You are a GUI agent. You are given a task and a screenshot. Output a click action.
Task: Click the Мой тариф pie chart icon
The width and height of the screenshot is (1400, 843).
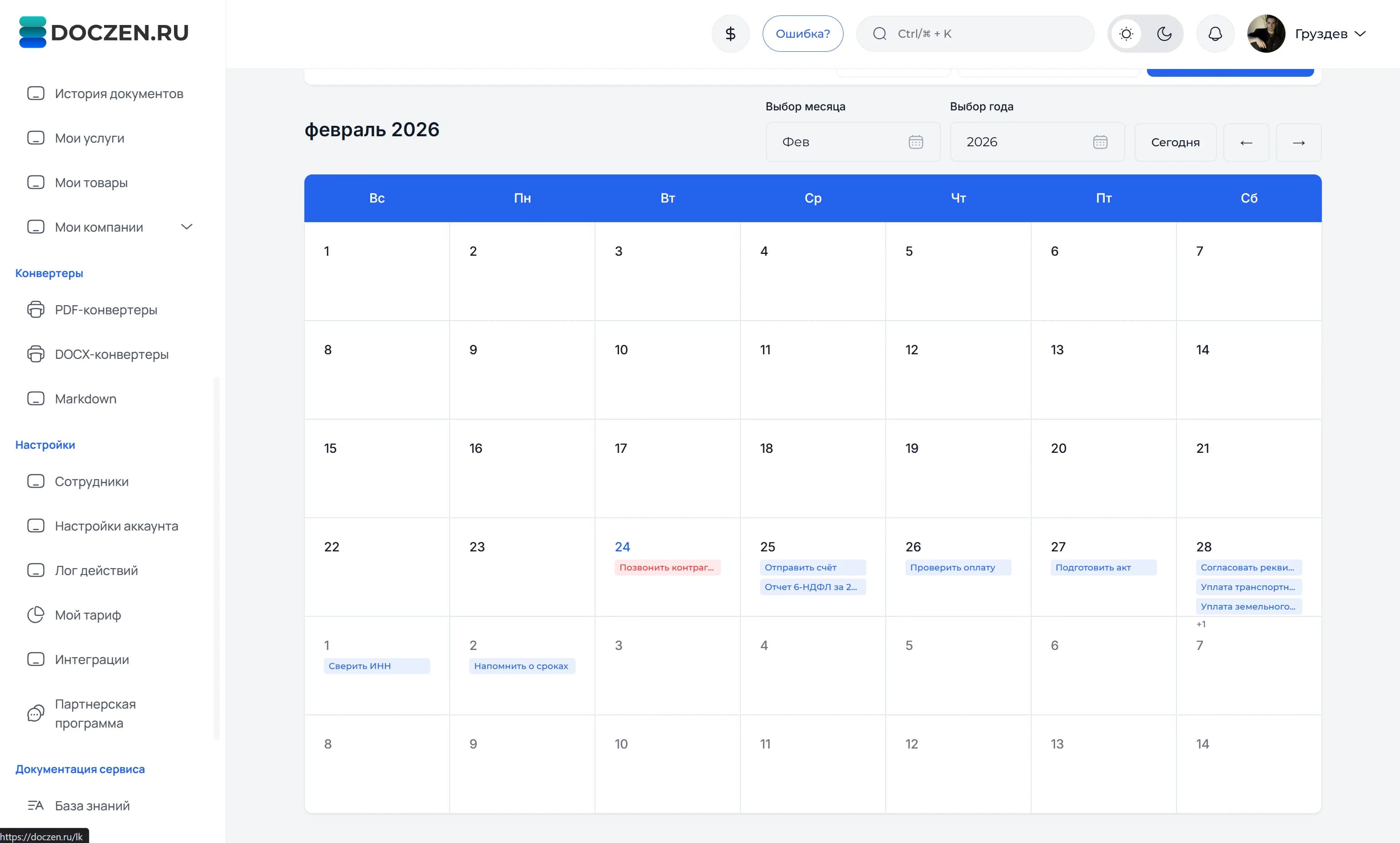click(x=36, y=615)
